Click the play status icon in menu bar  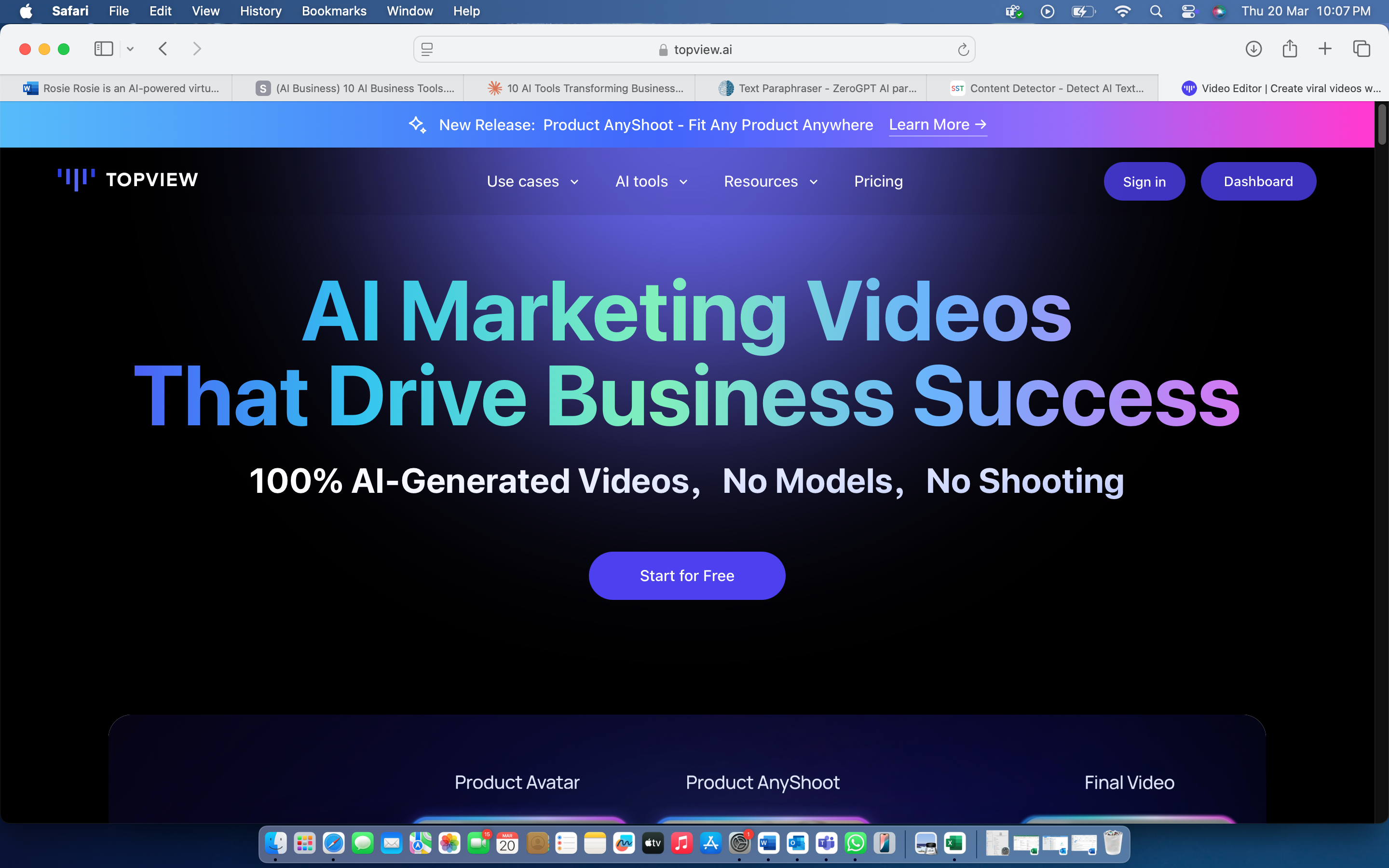click(x=1048, y=11)
